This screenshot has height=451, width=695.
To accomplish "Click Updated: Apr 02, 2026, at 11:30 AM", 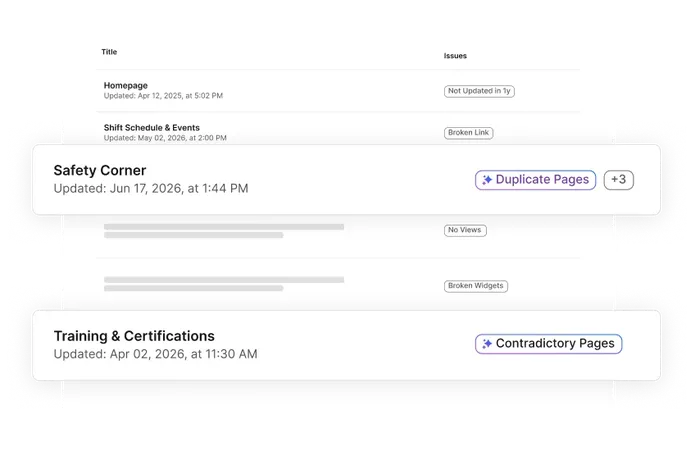I will (155, 354).
